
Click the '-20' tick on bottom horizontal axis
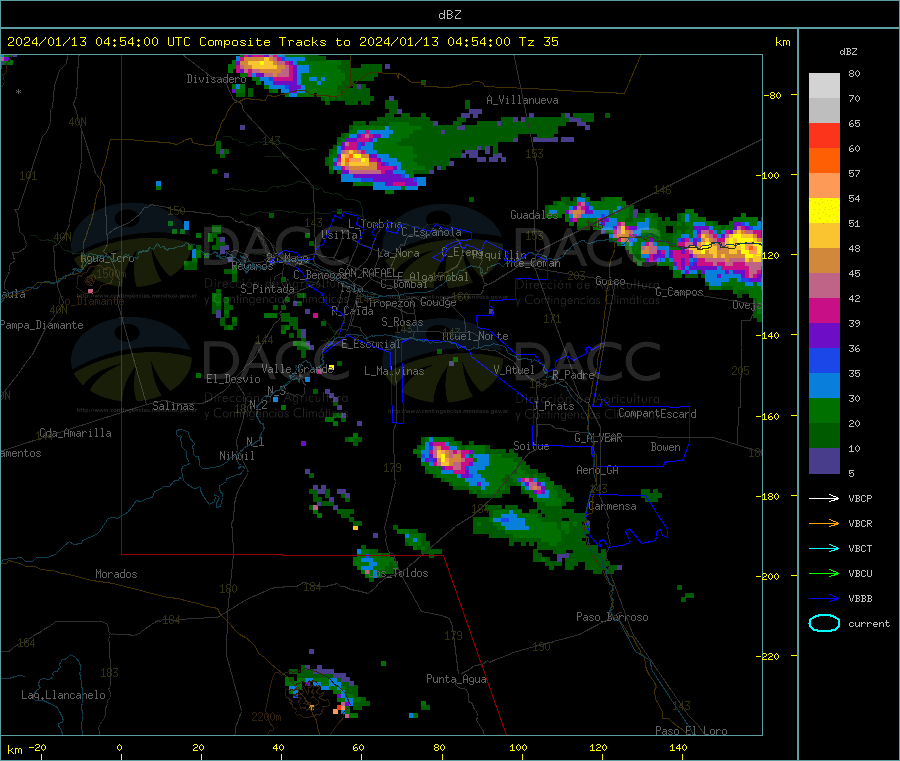(38, 747)
